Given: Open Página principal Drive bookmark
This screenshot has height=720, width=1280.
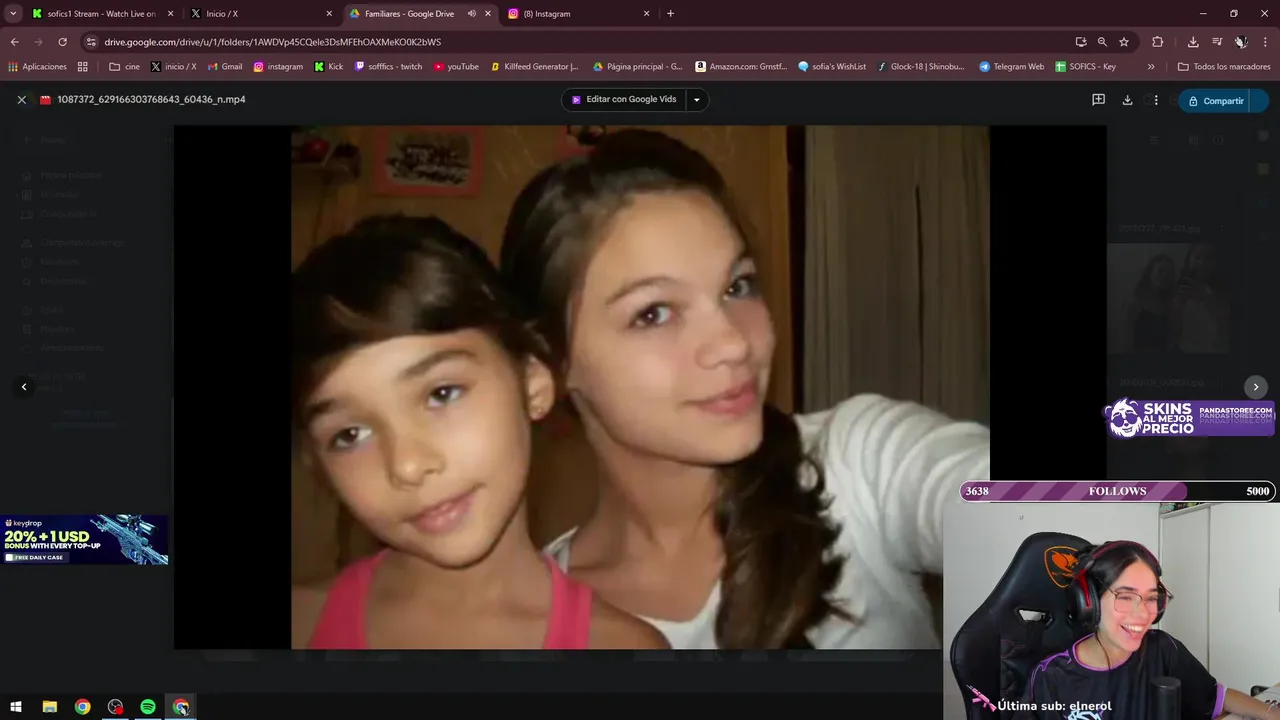Looking at the screenshot, I should [638, 67].
